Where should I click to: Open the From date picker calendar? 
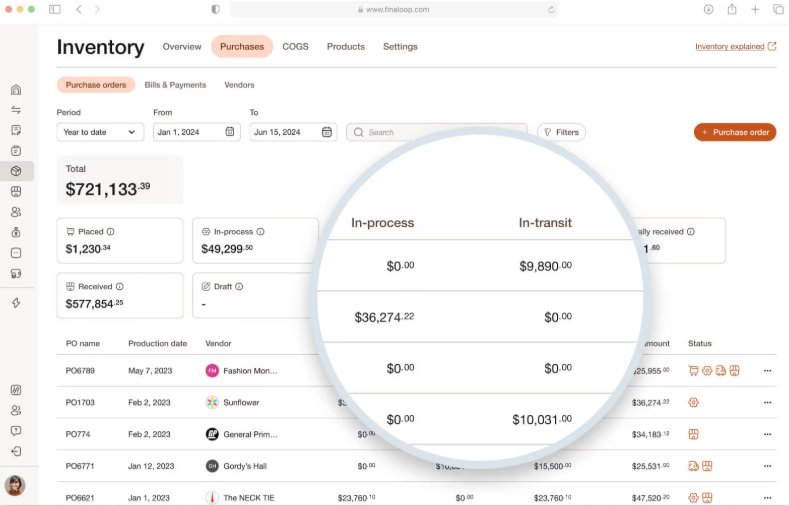pyautogui.click(x=230, y=132)
